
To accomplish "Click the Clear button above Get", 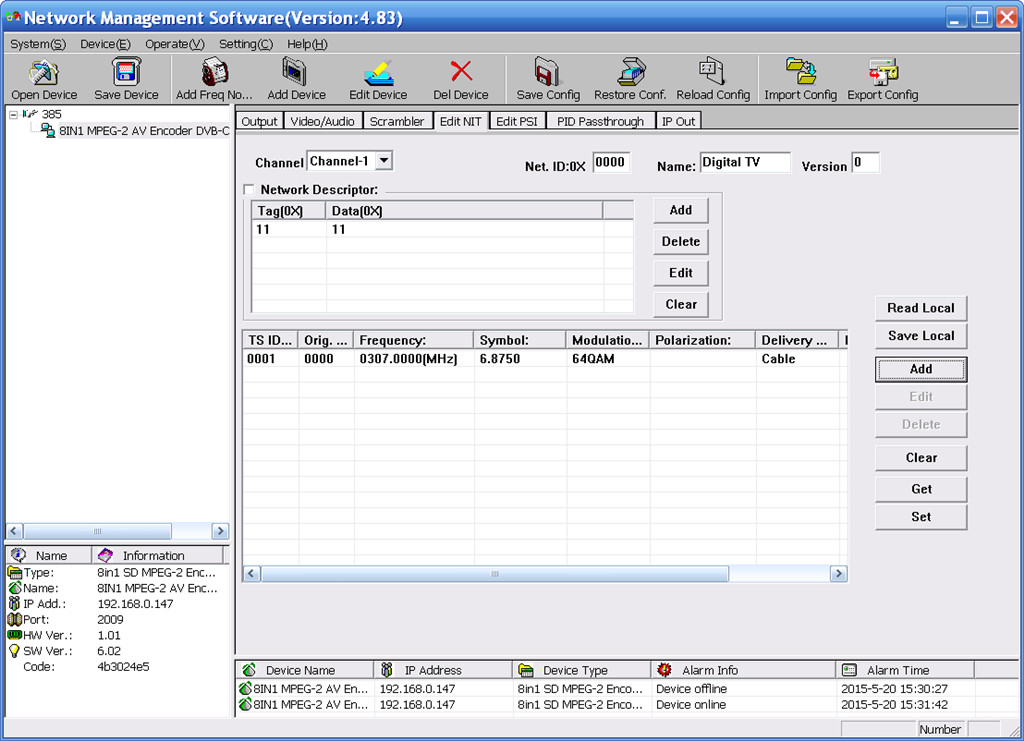I will 921,458.
